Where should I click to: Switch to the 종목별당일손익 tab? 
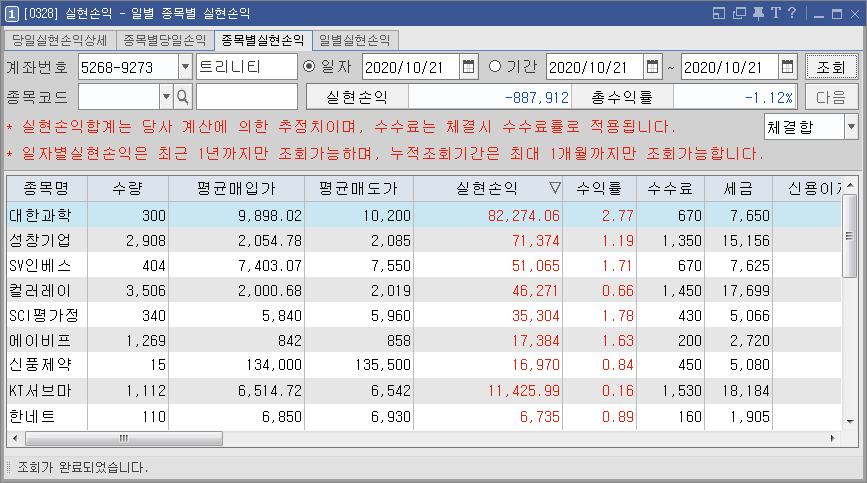pyautogui.click(x=165, y=40)
